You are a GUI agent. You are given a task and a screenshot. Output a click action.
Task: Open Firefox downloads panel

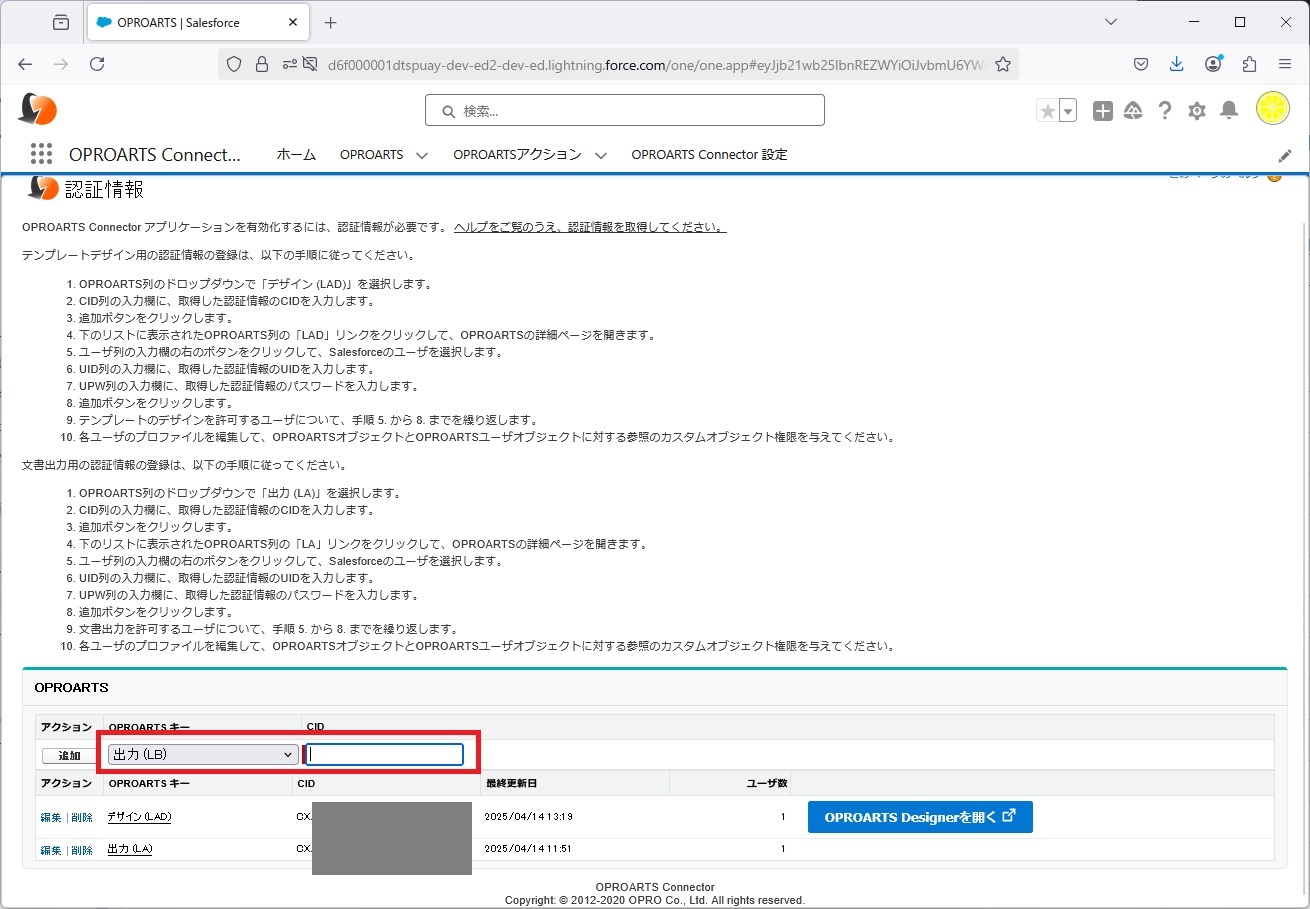tap(1177, 64)
